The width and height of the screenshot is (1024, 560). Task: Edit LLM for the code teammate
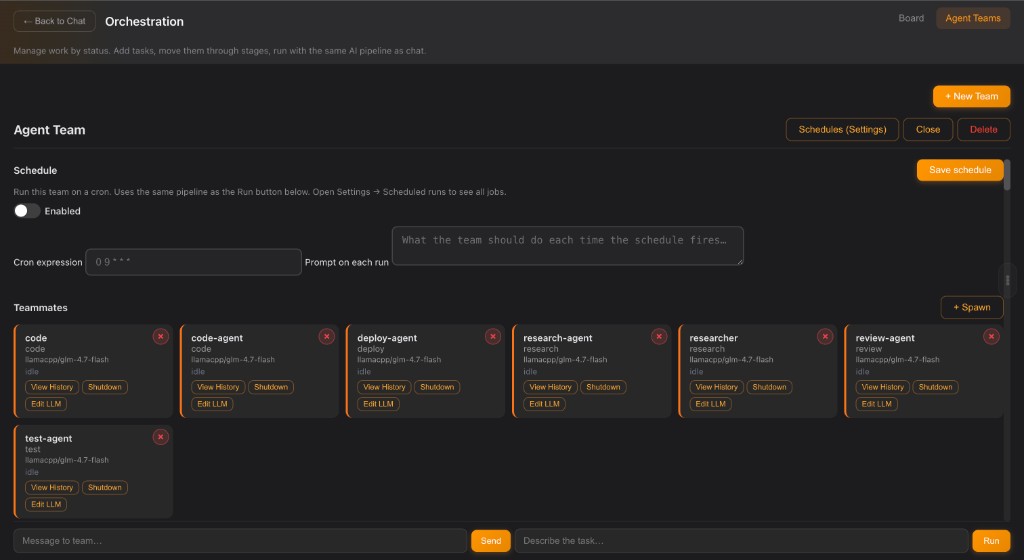tap(46, 404)
